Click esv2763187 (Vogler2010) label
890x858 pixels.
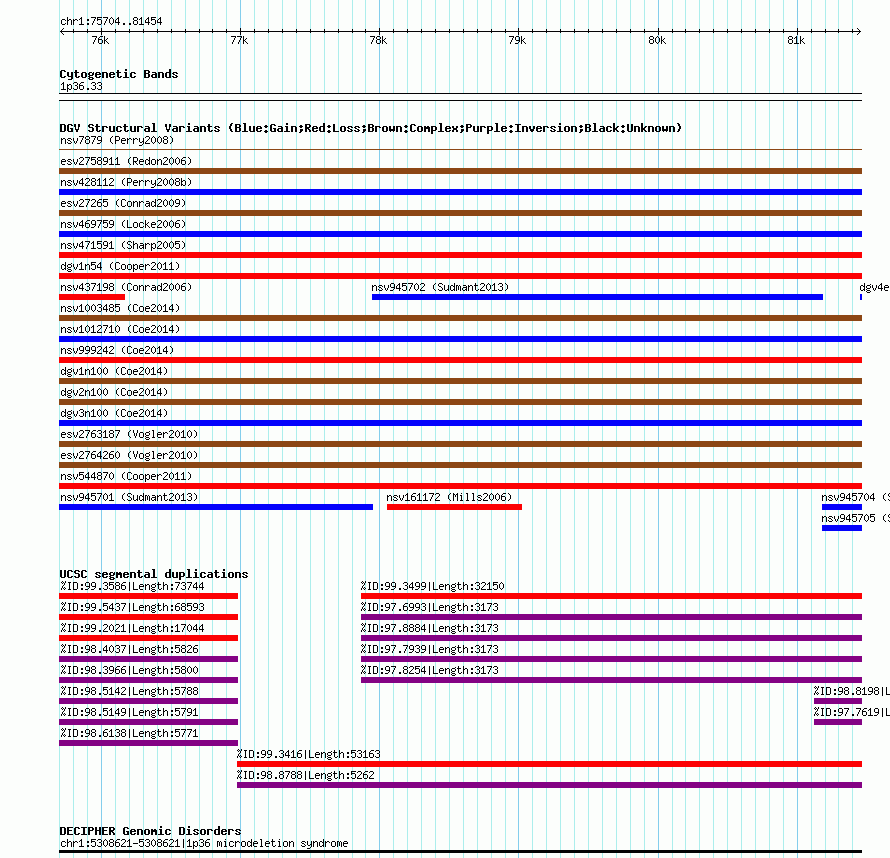pyautogui.click(x=129, y=434)
